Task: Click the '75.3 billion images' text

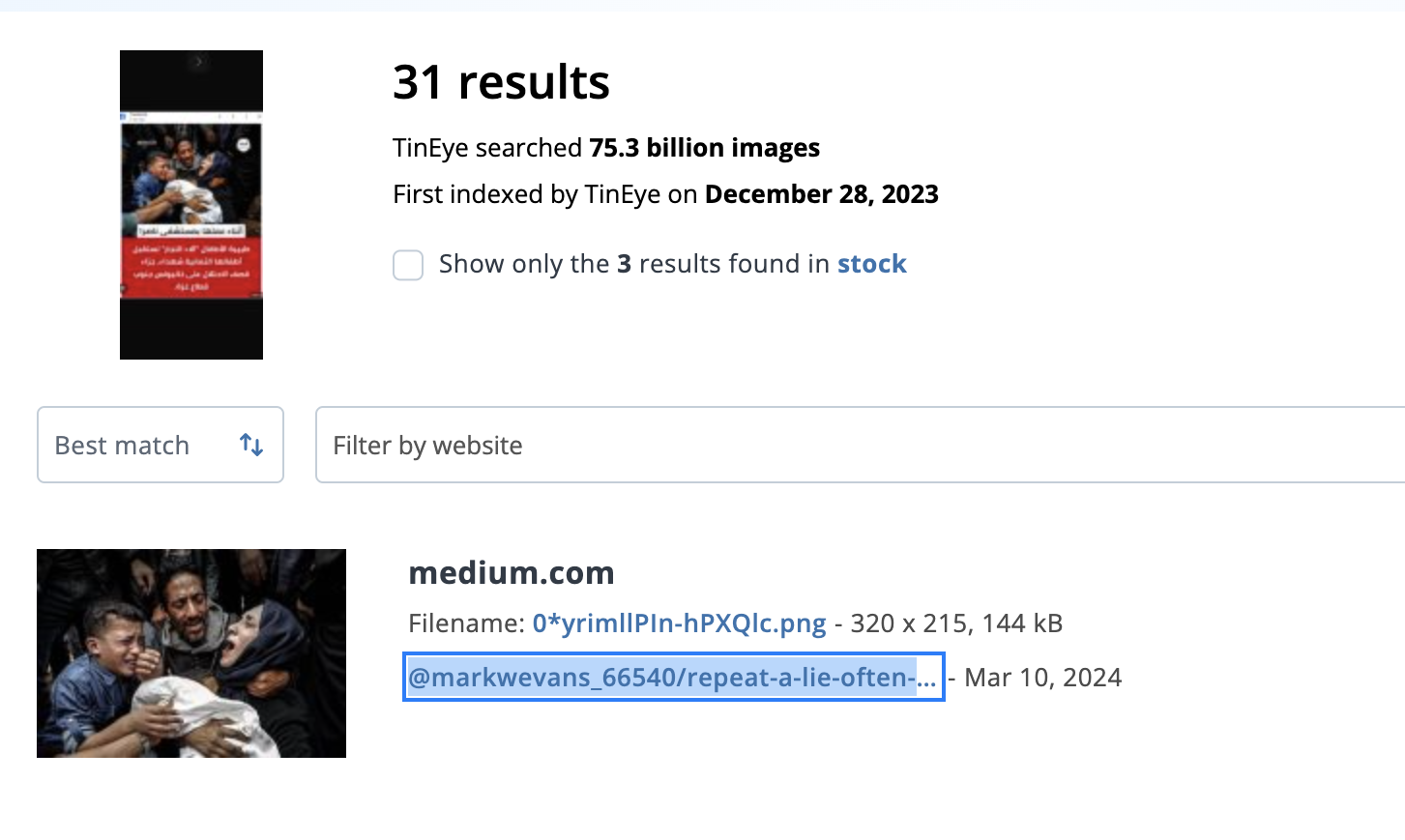Action: pos(705,148)
